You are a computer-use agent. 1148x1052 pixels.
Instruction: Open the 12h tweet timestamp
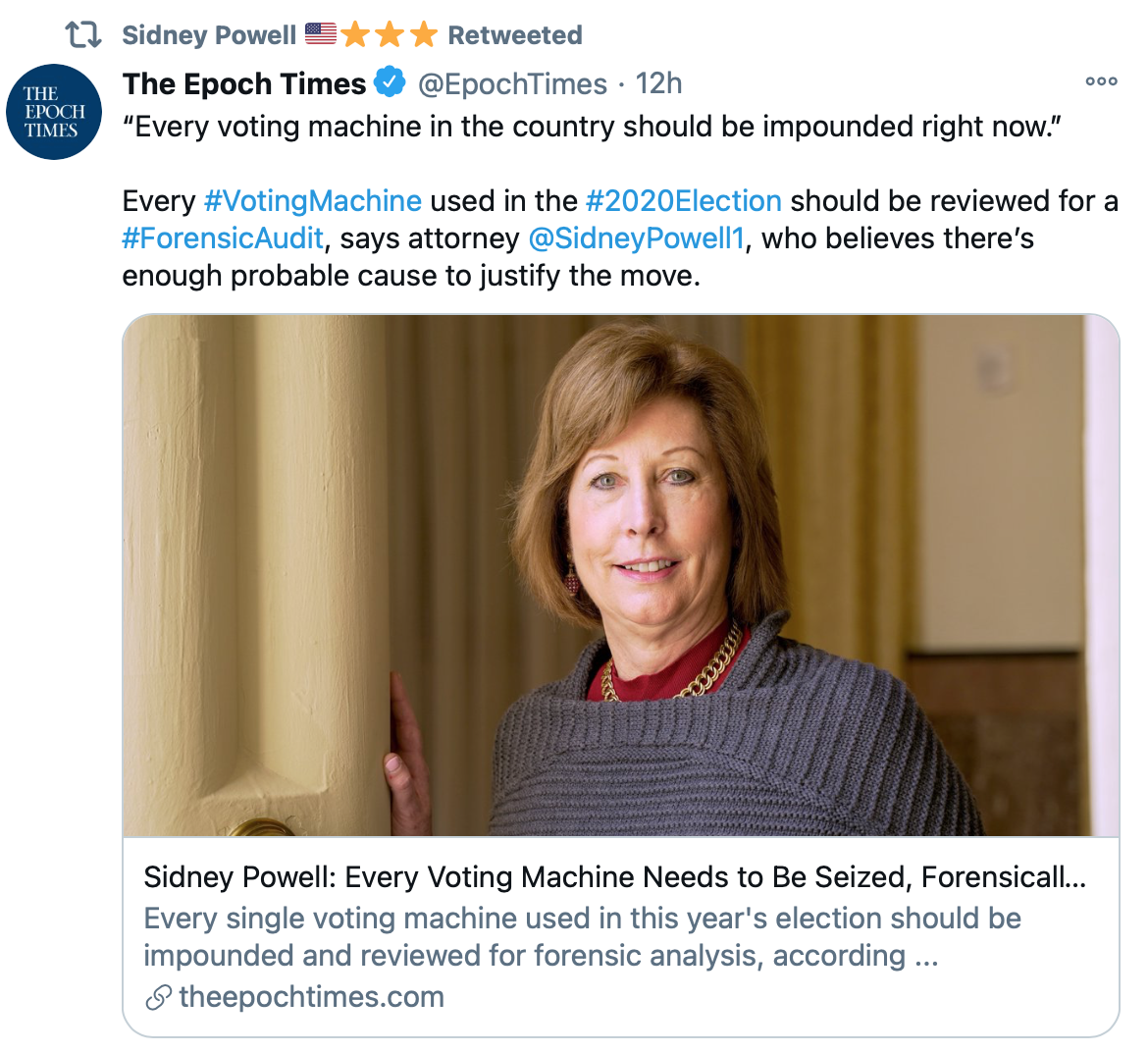point(658,84)
